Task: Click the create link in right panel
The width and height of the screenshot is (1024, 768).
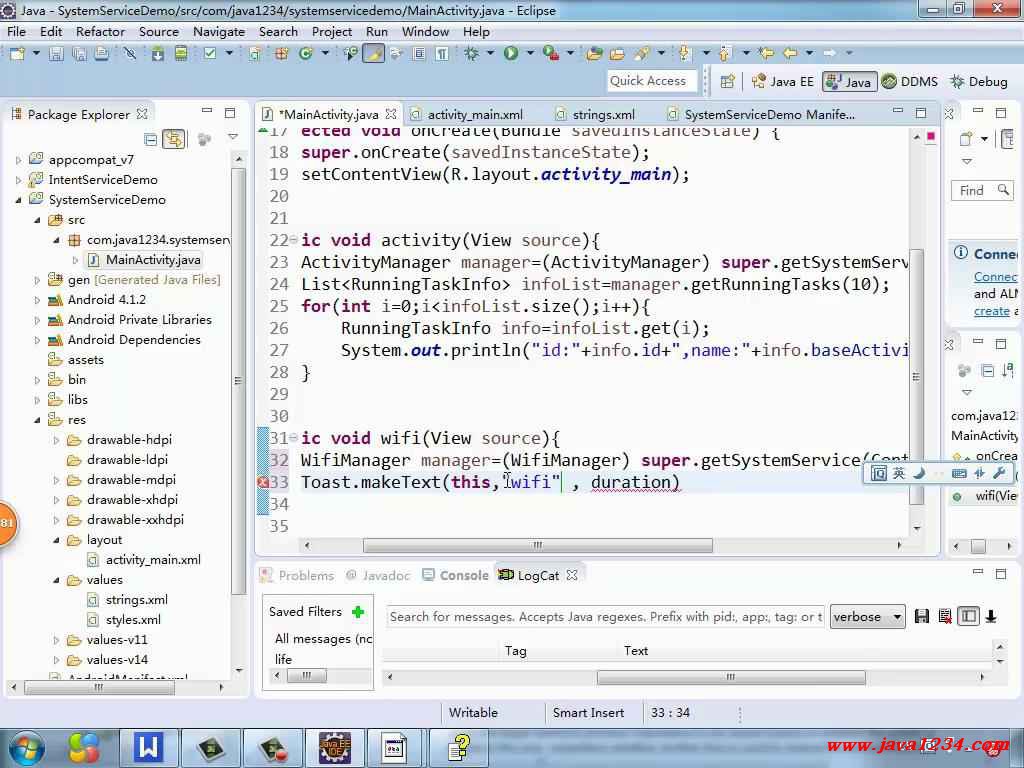Action: click(991, 312)
